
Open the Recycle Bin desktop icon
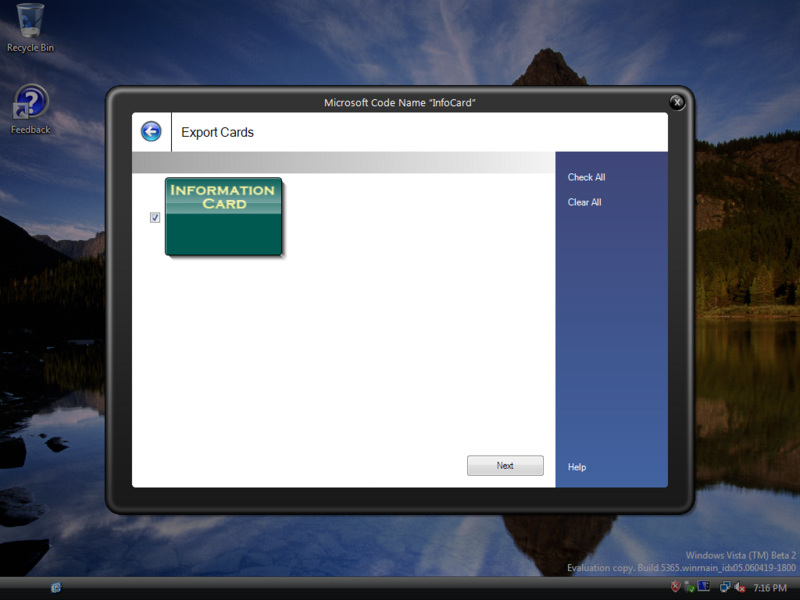[30, 28]
